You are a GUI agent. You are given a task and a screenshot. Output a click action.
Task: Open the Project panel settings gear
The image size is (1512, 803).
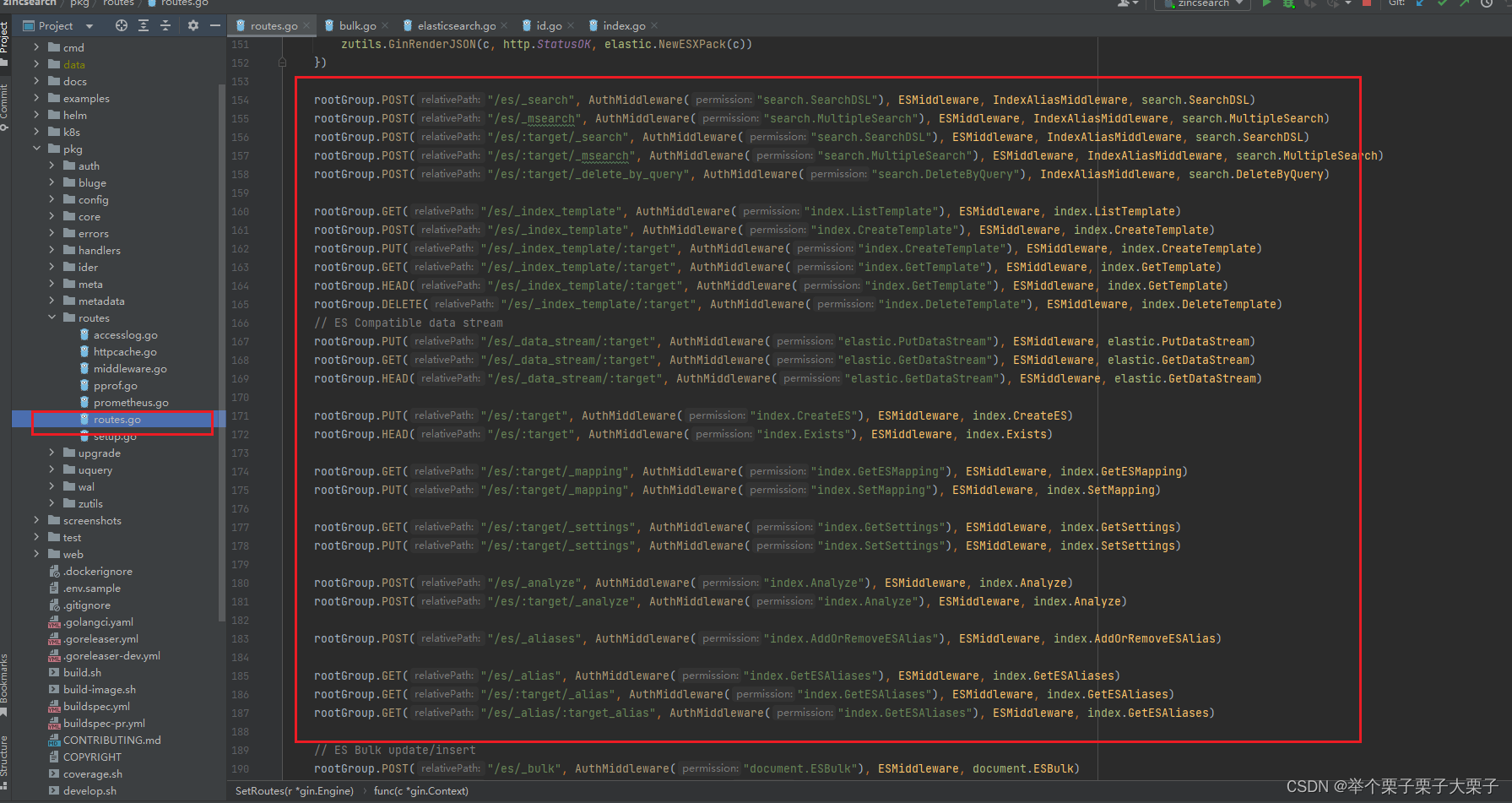[x=192, y=25]
